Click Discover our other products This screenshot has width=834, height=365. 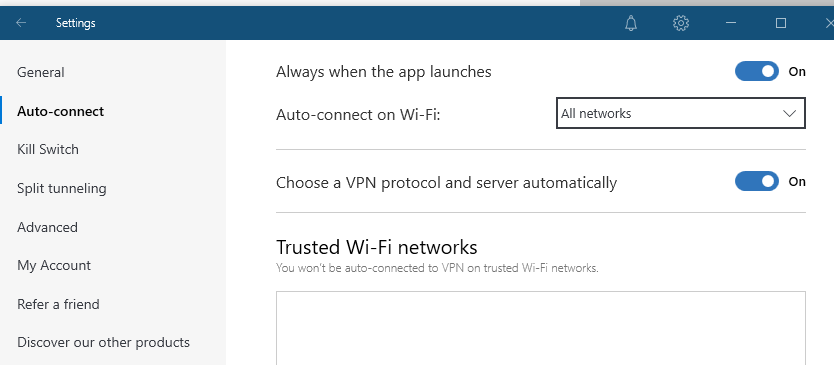pyautogui.click(x=103, y=342)
